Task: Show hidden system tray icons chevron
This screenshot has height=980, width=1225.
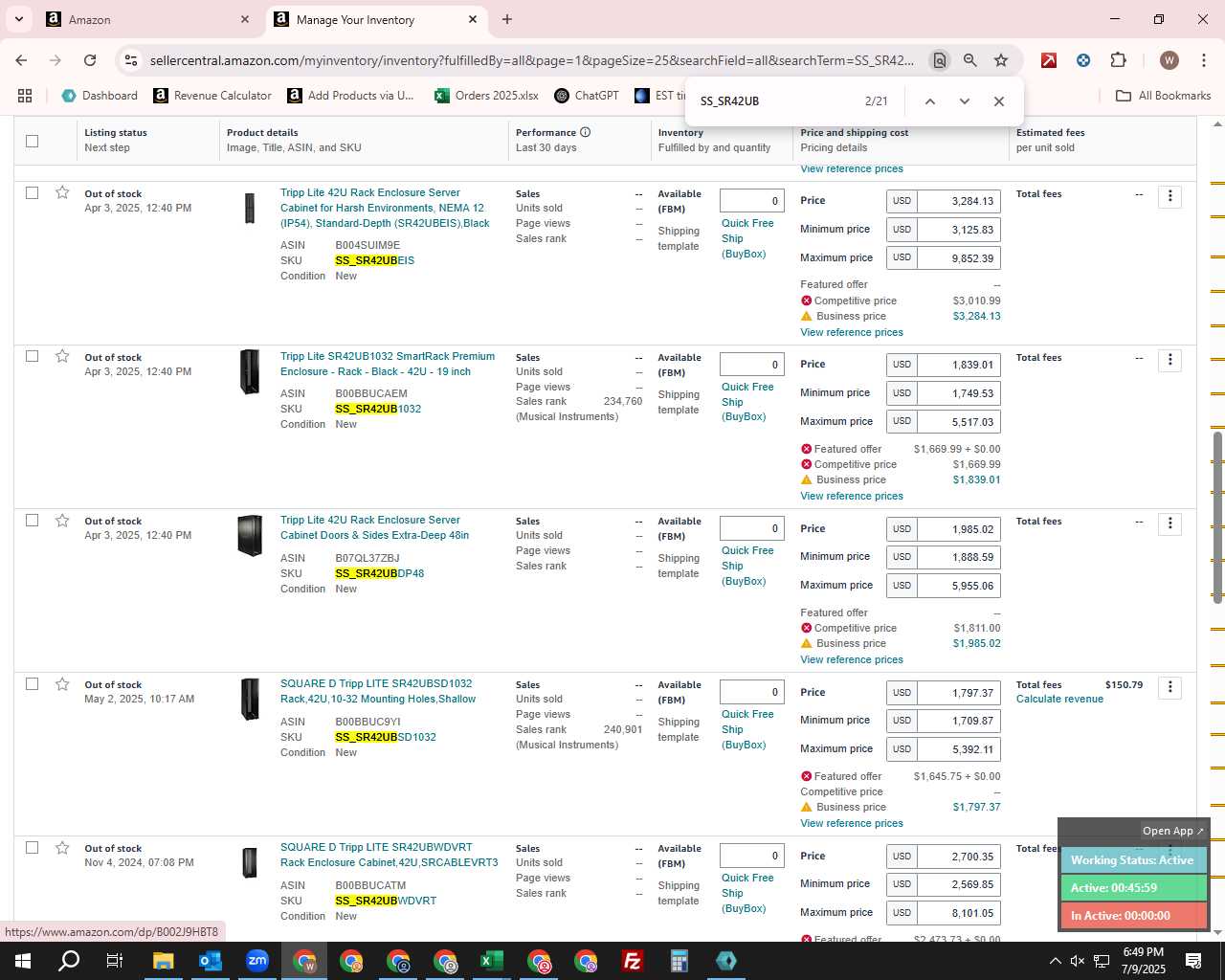Action: tap(1055, 961)
